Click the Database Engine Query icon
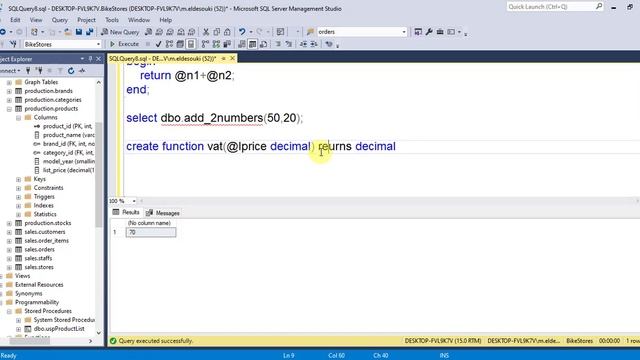Screen dimensions: 640x360 tap(149, 32)
